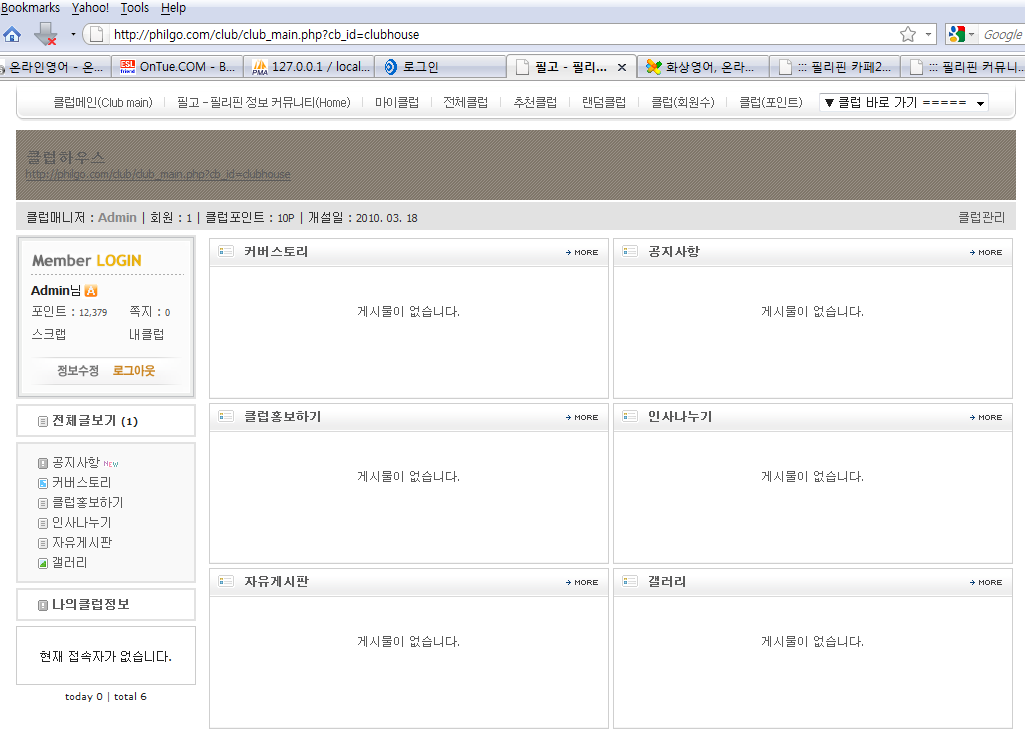Screen dimensions: 1025x745
Task: Click MORE on the 공지사항 panel
Action: coord(985,252)
